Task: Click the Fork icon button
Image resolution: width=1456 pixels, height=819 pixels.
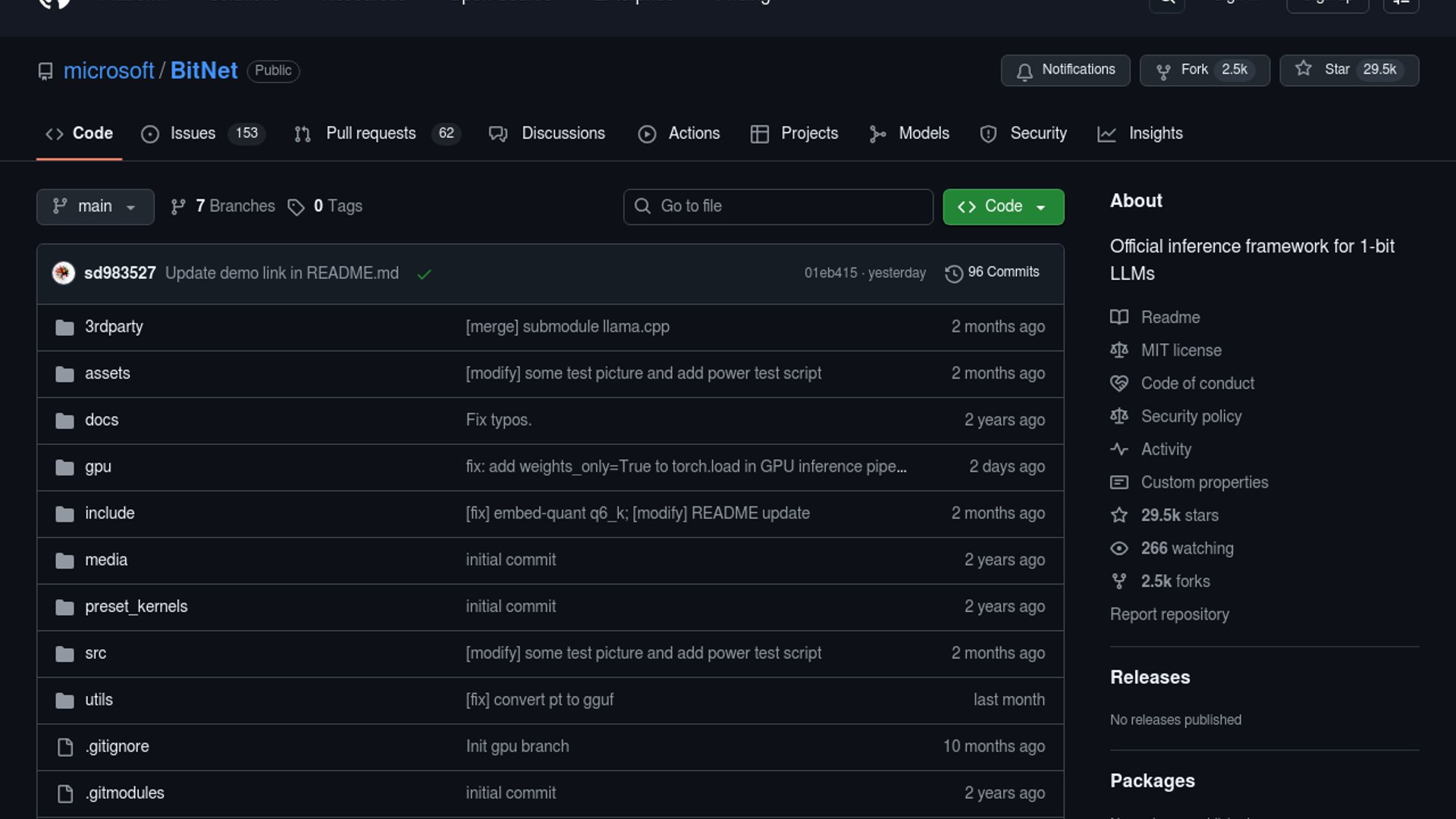Action: tap(1163, 71)
